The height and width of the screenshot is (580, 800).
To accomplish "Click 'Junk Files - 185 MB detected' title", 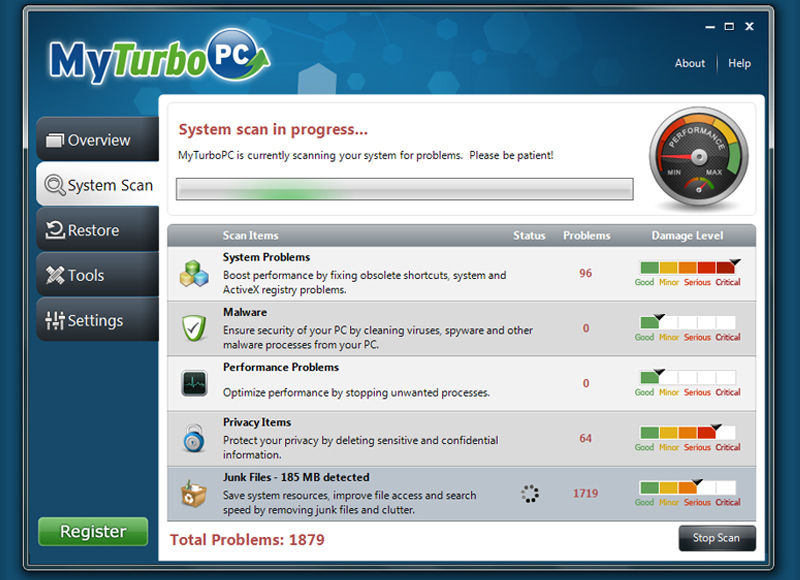I will 296,477.
